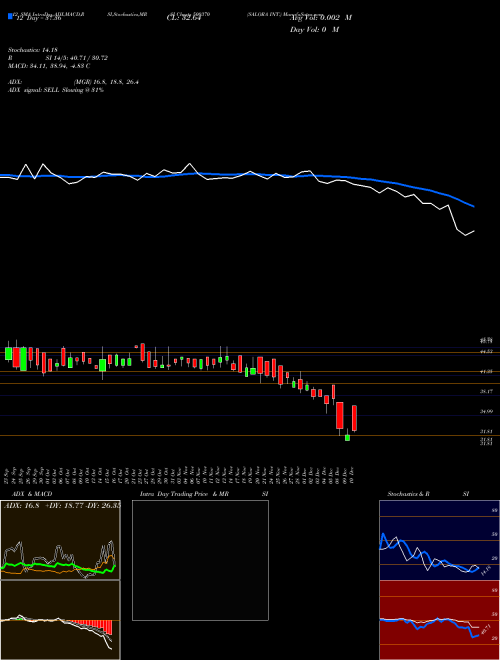
Task: Click 'ADX signal: SELL Slowing @ 81%' text
Action: [56, 90]
